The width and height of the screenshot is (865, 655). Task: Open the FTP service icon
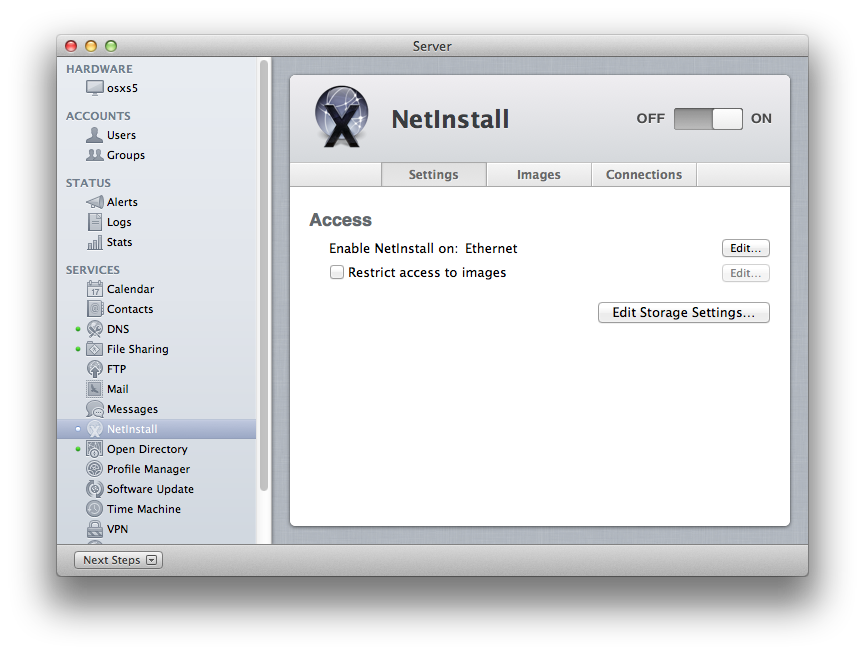[94, 369]
